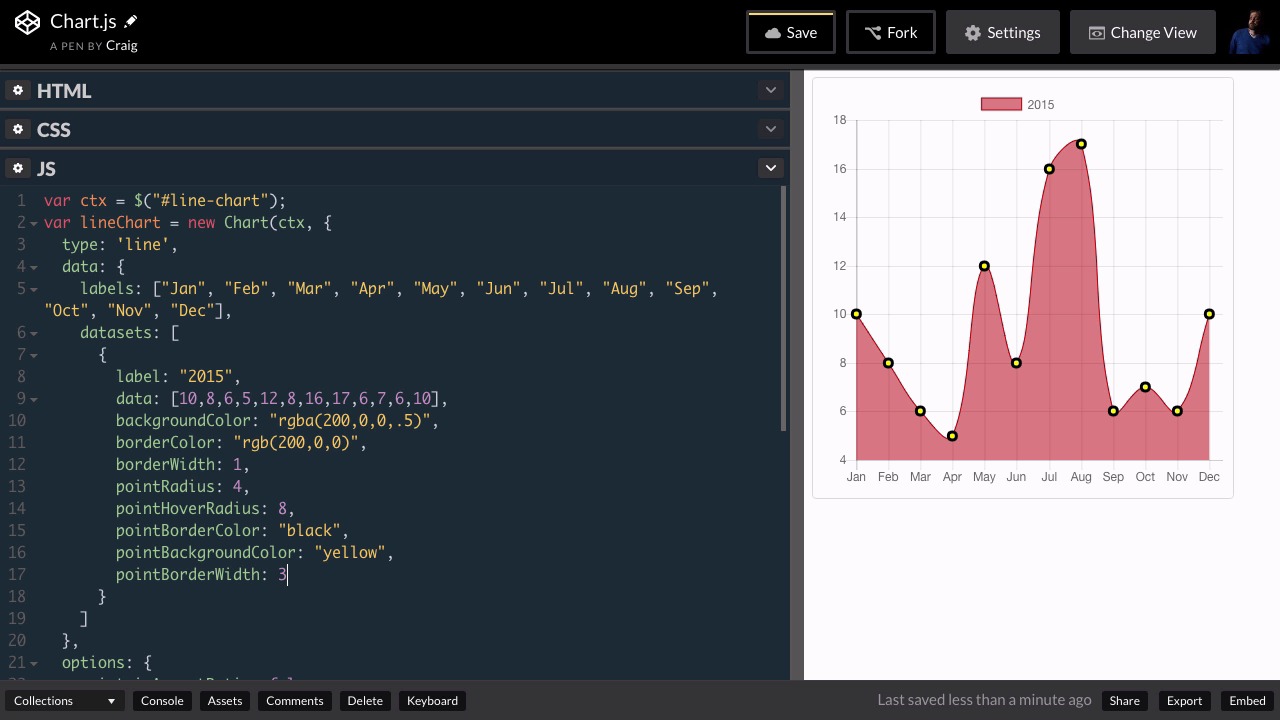Image resolution: width=1280 pixels, height=720 pixels.
Task: Click the HTML panel title
Action: (64, 91)
